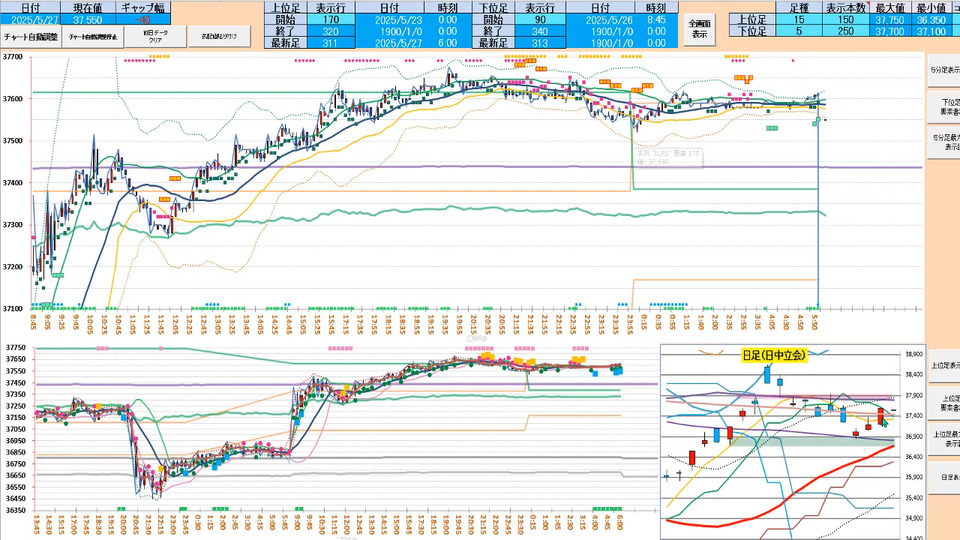The height and width of the screenshot is (540, 960).
Task: Click the 37750 label on lower chart axis
Action: point(16,347)
